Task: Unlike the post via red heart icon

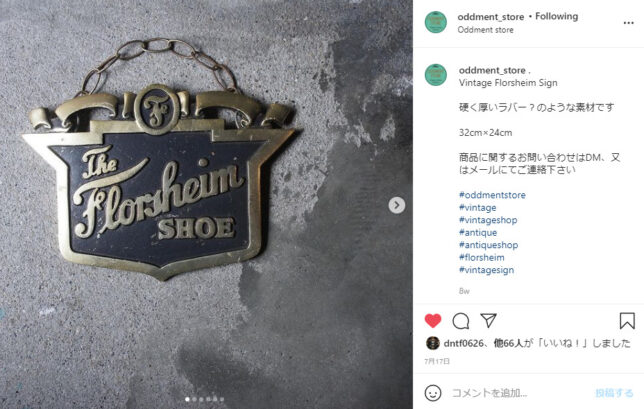Action: pyautogui.click(x=432, y=321)
